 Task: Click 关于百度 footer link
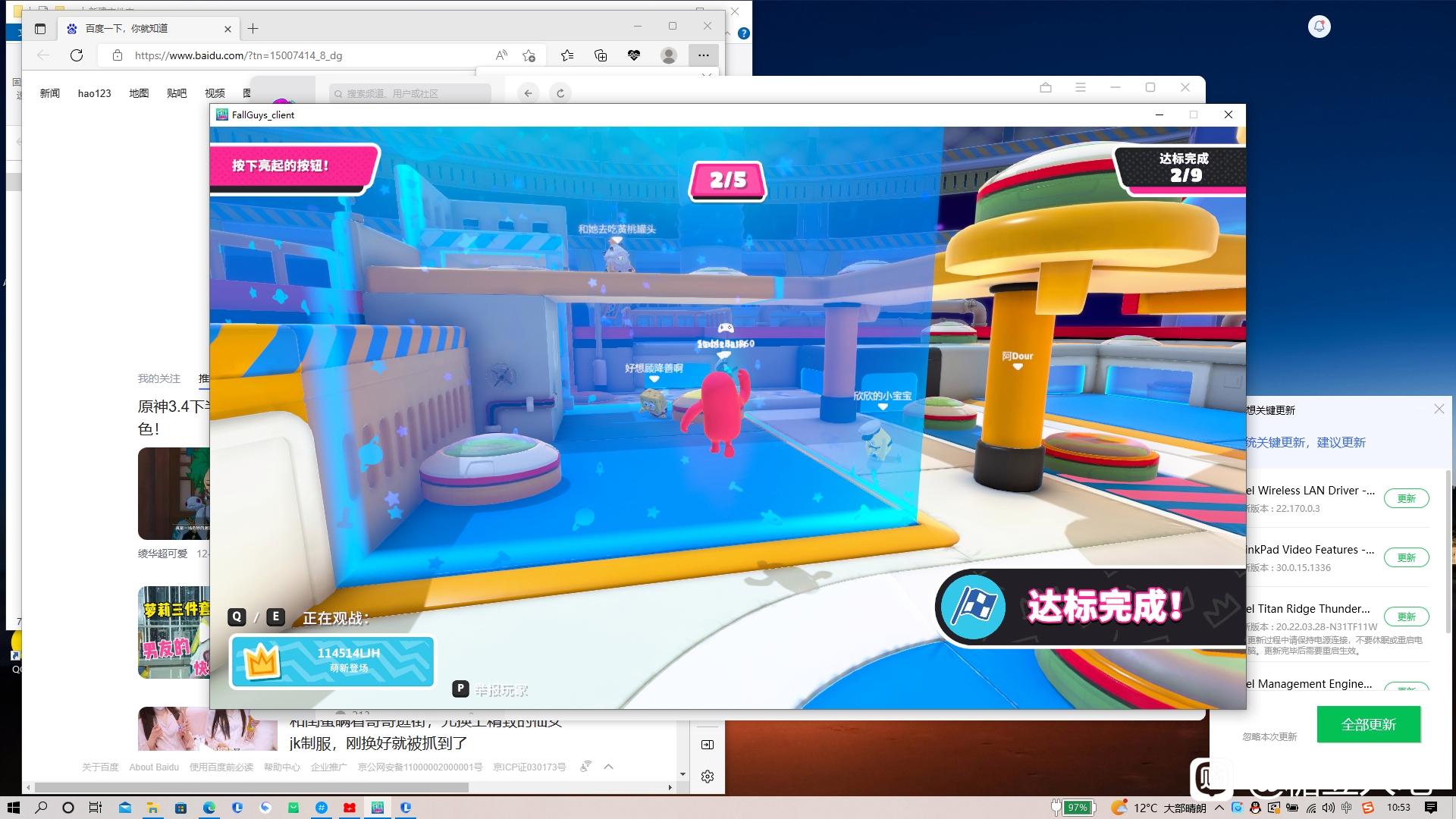point(100,767)
